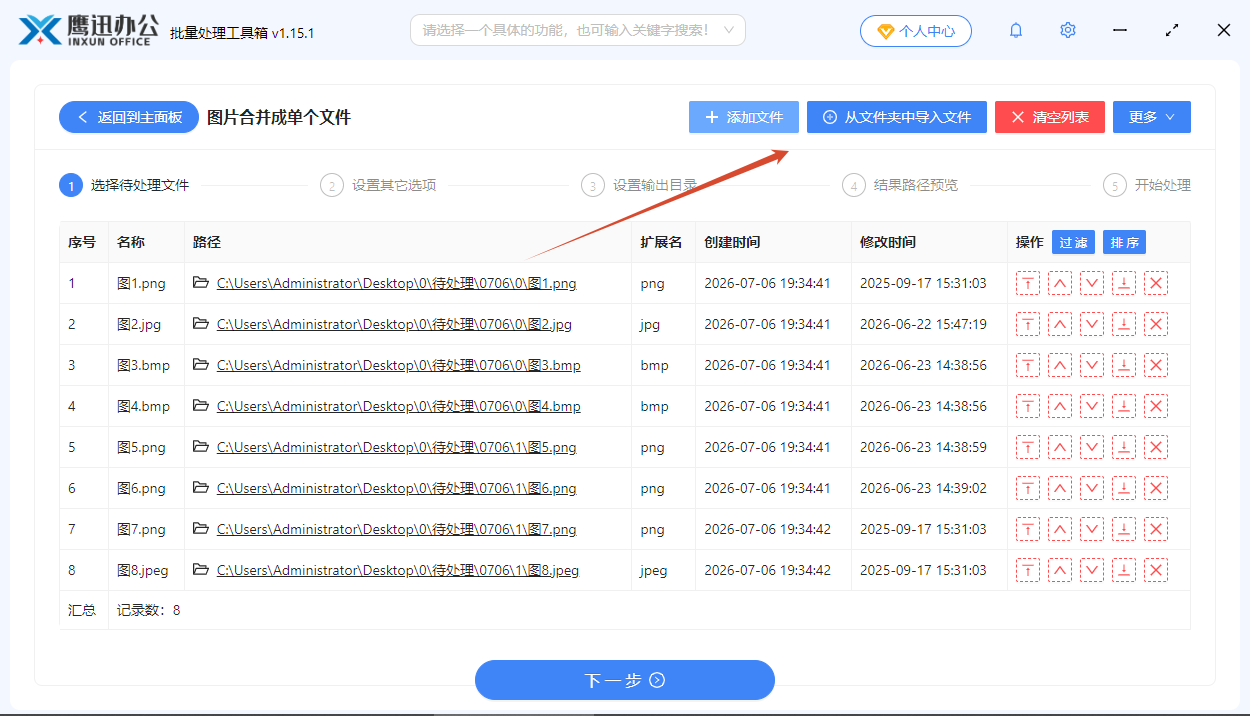This screenshot has height=716, width=1250.
Task: Move 图2.jpg row up one position
Action: [x=1060, y=324]
